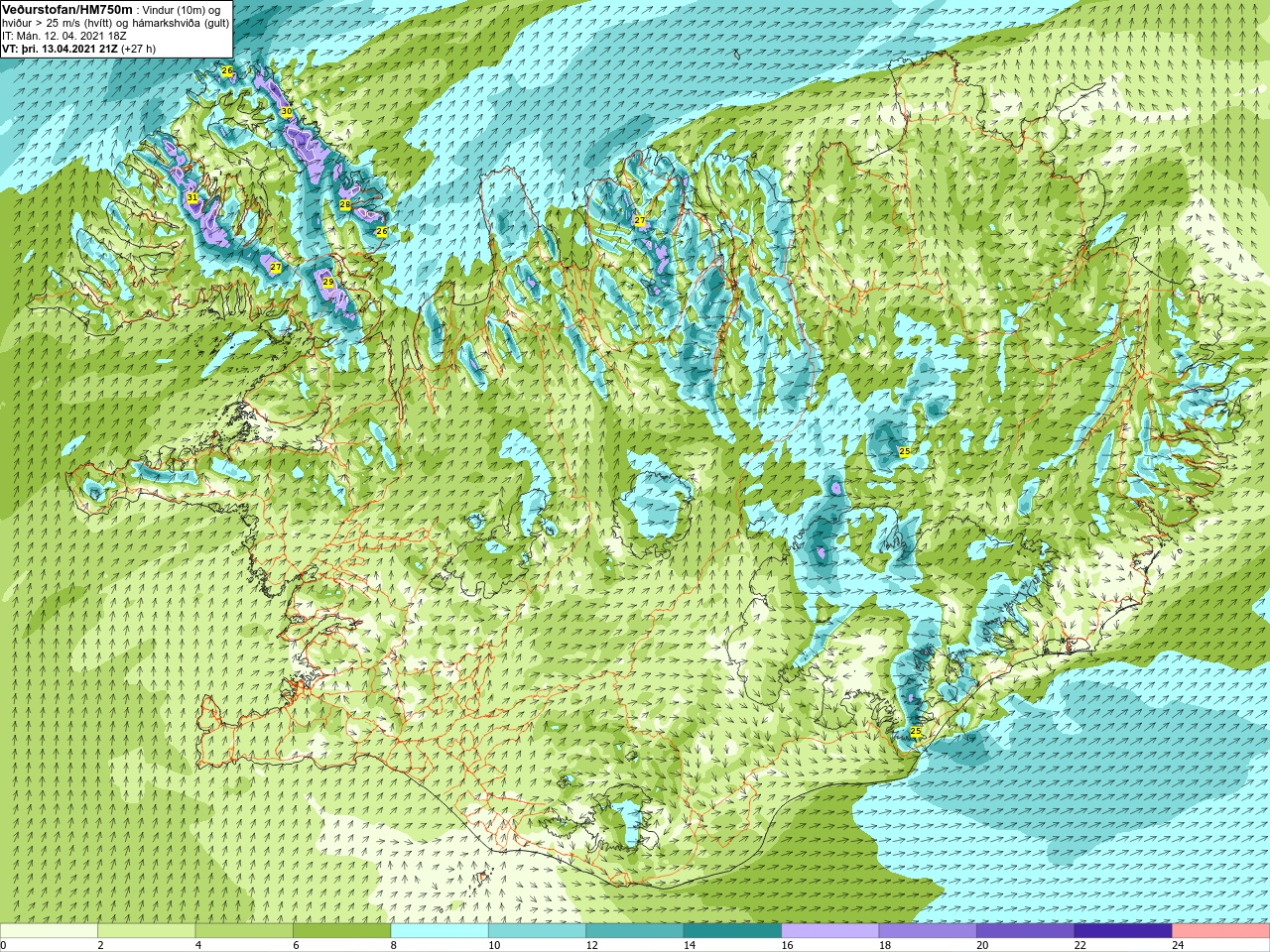Click the pale yellow 0–2 m/s legend swatch
Viewport: 1270px width, 952px height.
49,931
